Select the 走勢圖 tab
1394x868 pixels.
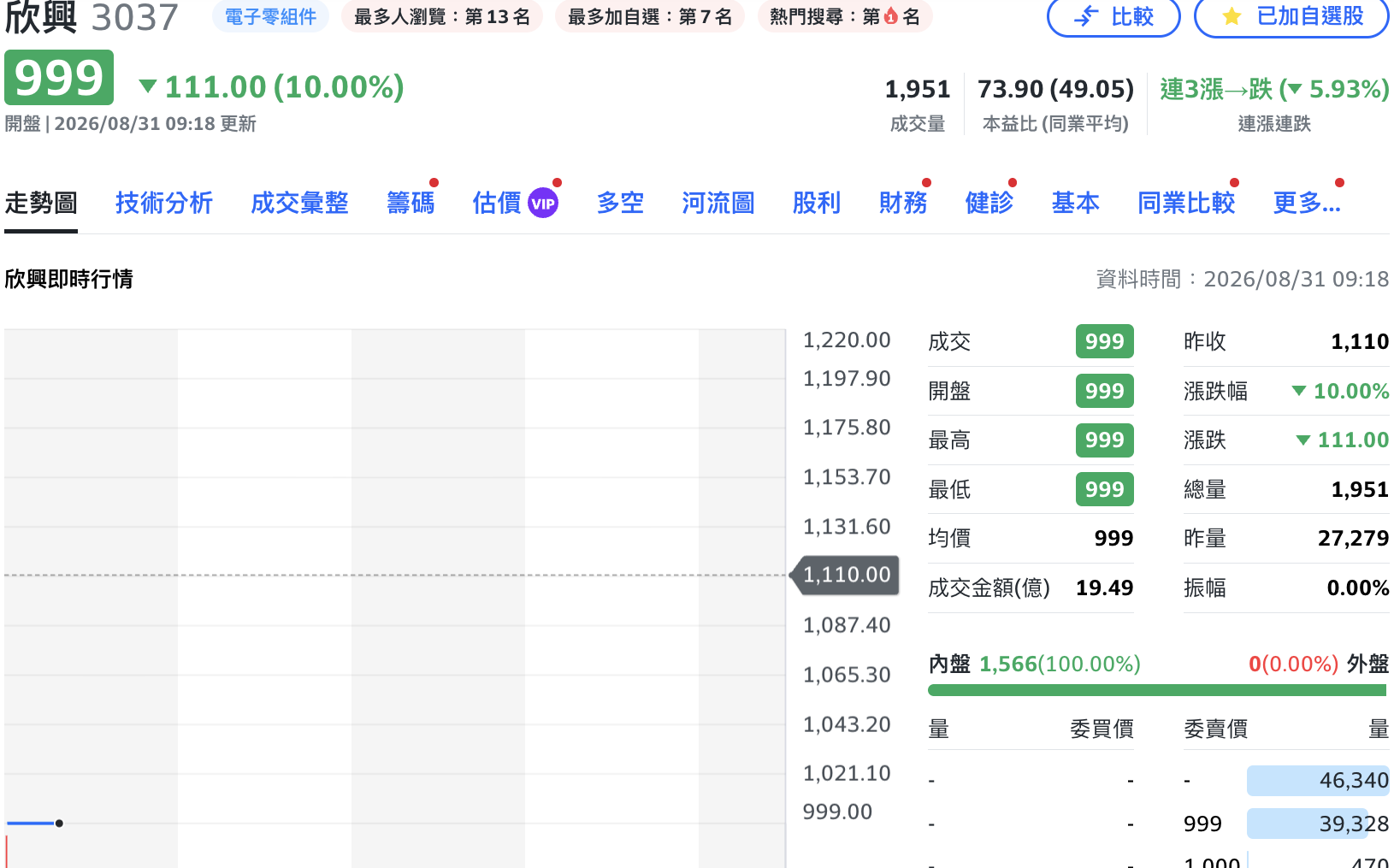[x=41, y=204]
